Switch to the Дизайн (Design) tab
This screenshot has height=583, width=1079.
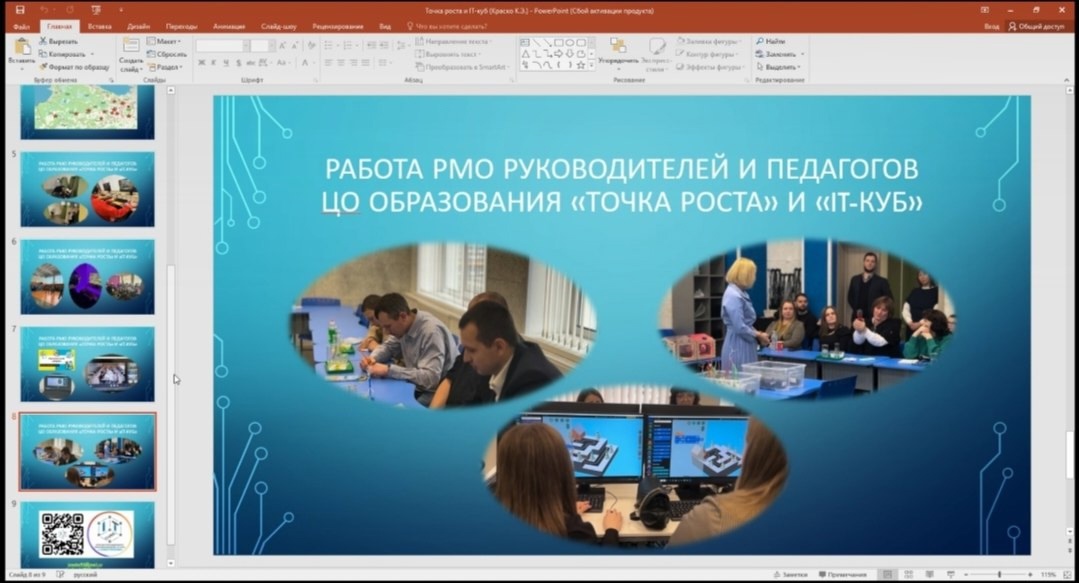tap(138, 26)
